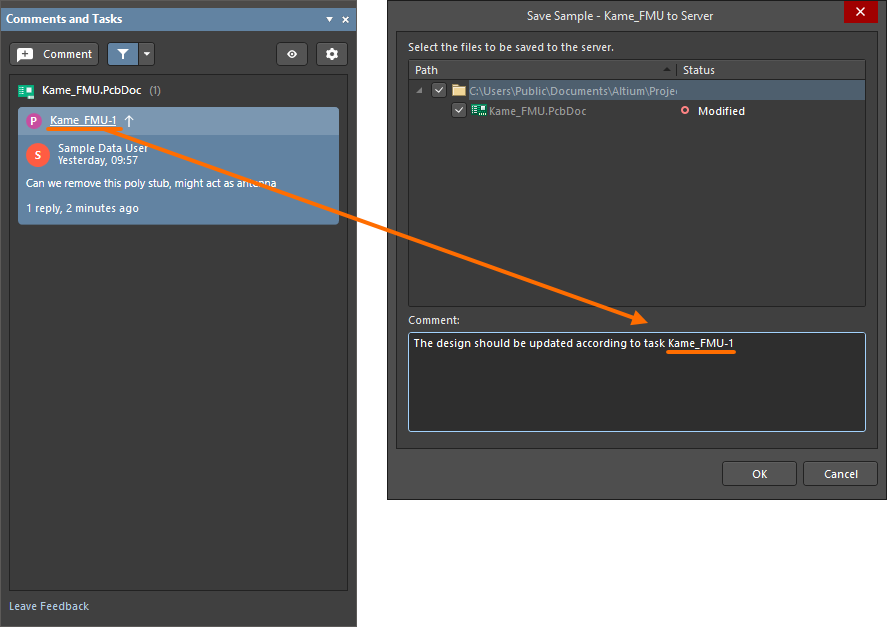Image resolution: width=887 pixels, height=627 pixels.
Task: Click the red S user avatar
Action: click(37, 154)
